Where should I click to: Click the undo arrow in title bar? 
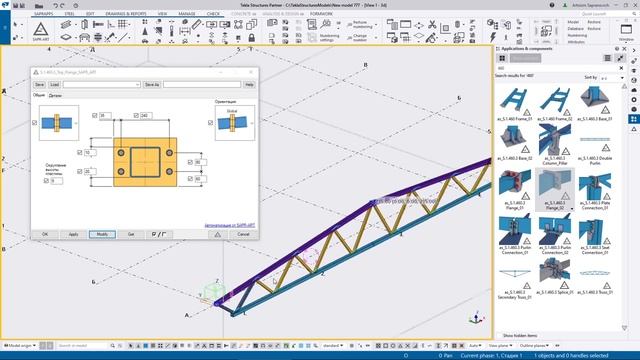point(55,6)
